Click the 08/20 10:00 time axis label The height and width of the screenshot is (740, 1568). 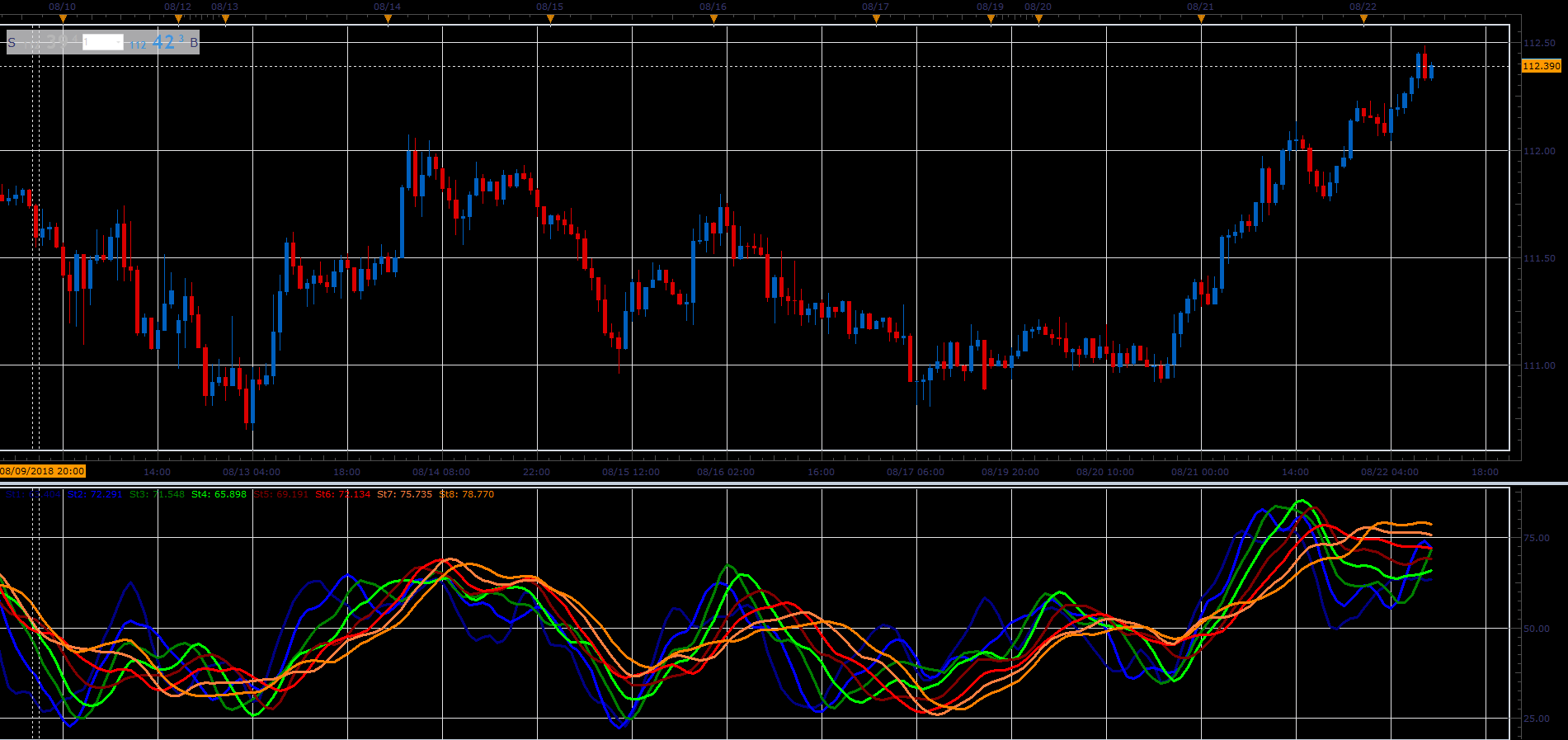[1105, 472]
